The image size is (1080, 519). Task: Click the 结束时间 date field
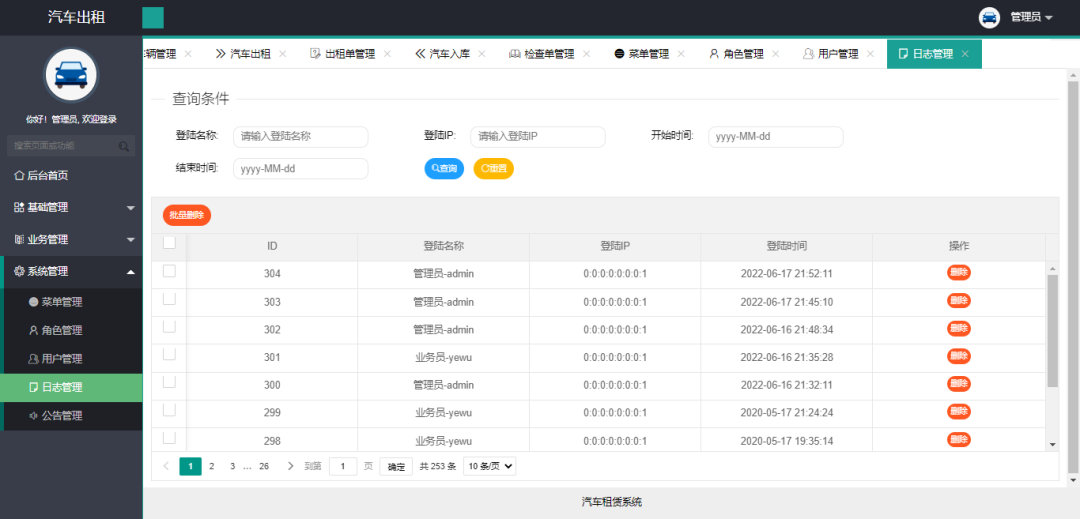[301, 168]
